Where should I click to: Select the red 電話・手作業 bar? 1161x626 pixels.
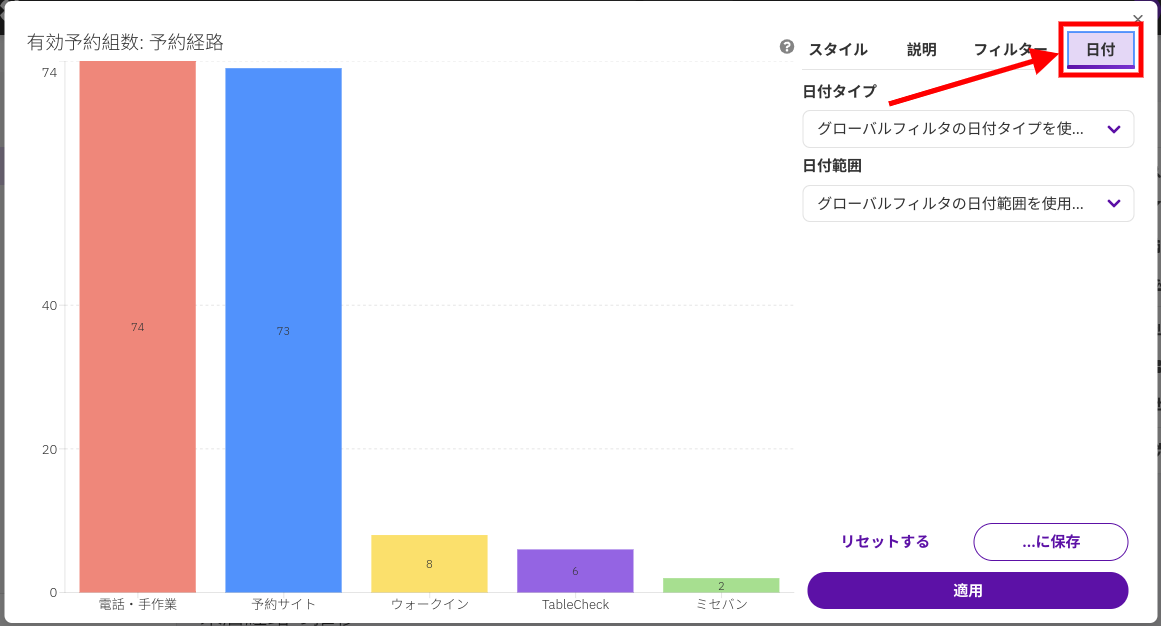pos(137,327)
